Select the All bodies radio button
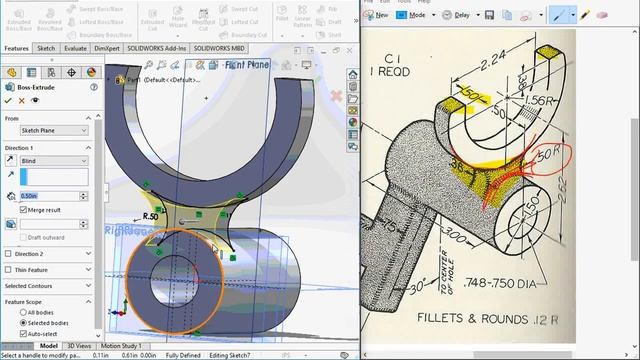Viewport: 640px width, 360px height. coord(23,312)
